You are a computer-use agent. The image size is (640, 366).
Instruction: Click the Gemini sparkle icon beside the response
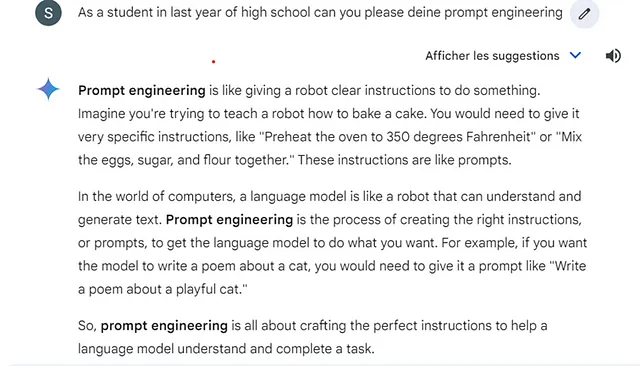point(48,89)
